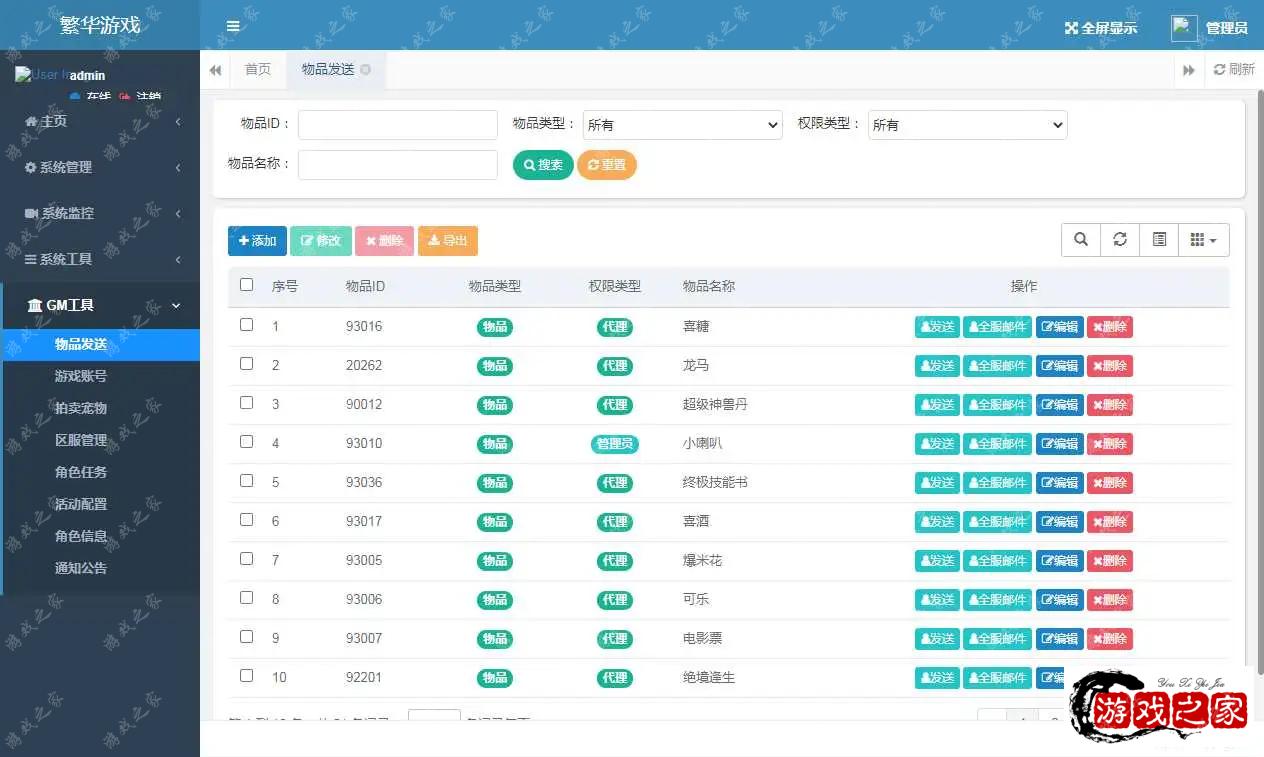Screen dimensions: 1264x757
Task: Click the table search magnifier icon
Action: [x=1081, y=240]
